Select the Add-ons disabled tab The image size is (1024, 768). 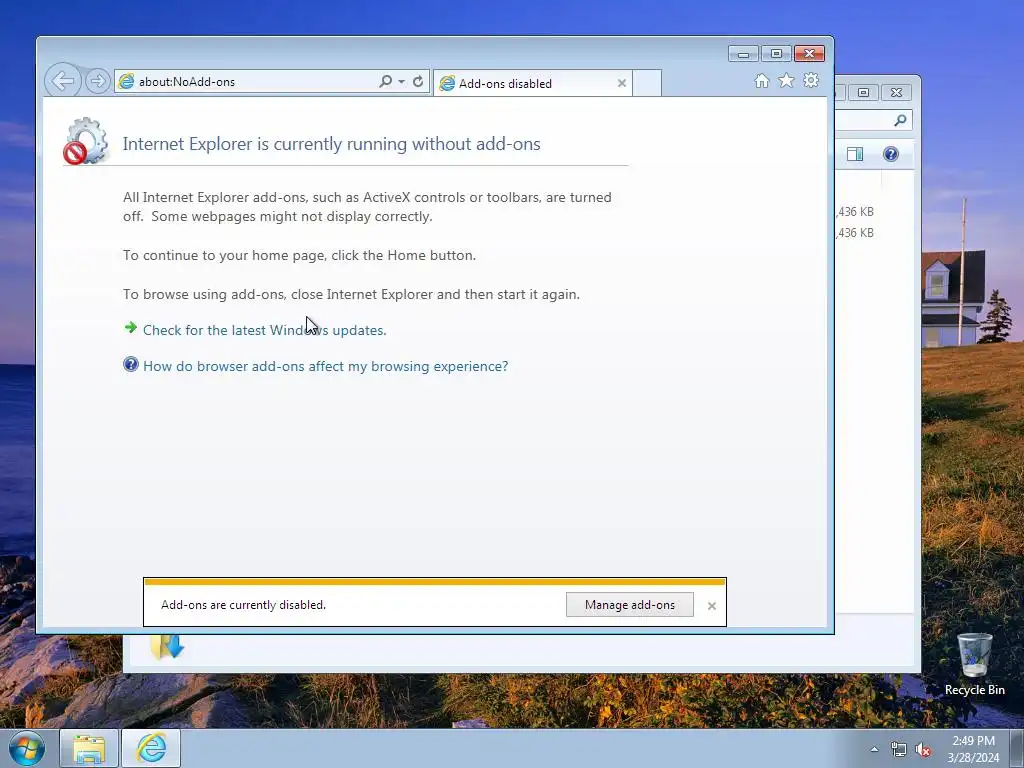click(x=532, y=84)
